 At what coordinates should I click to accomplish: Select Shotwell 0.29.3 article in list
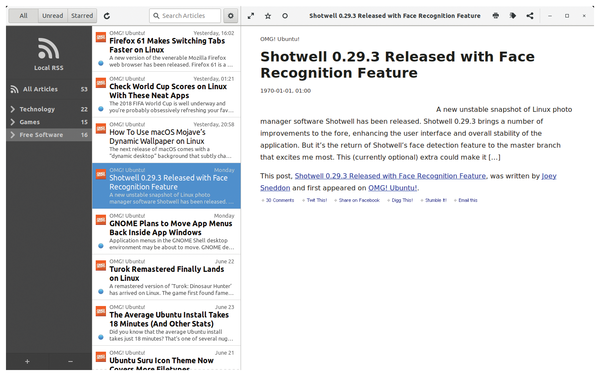[x=166, y=186]
